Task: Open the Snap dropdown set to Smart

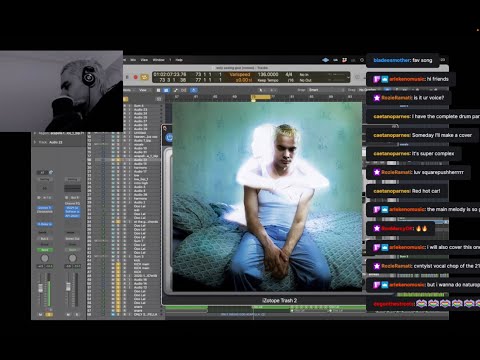Action: (325, 90)
